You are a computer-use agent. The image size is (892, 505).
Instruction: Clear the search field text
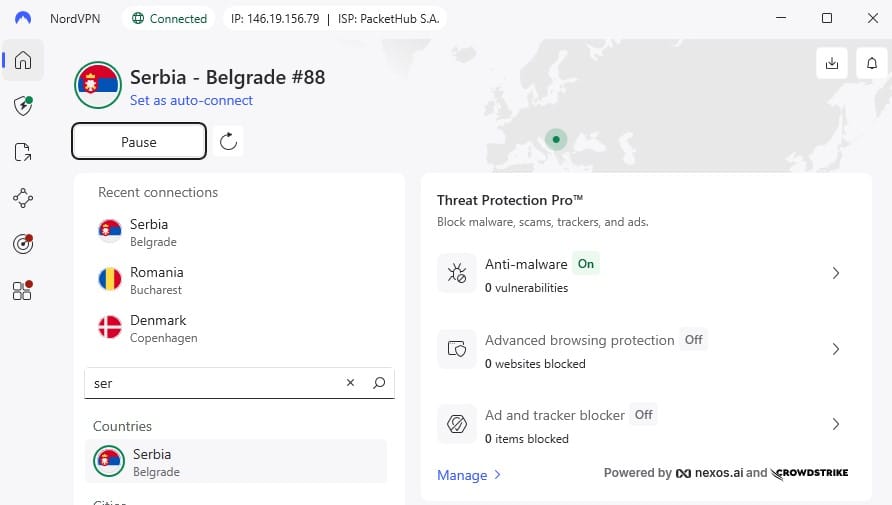(350, 383)
